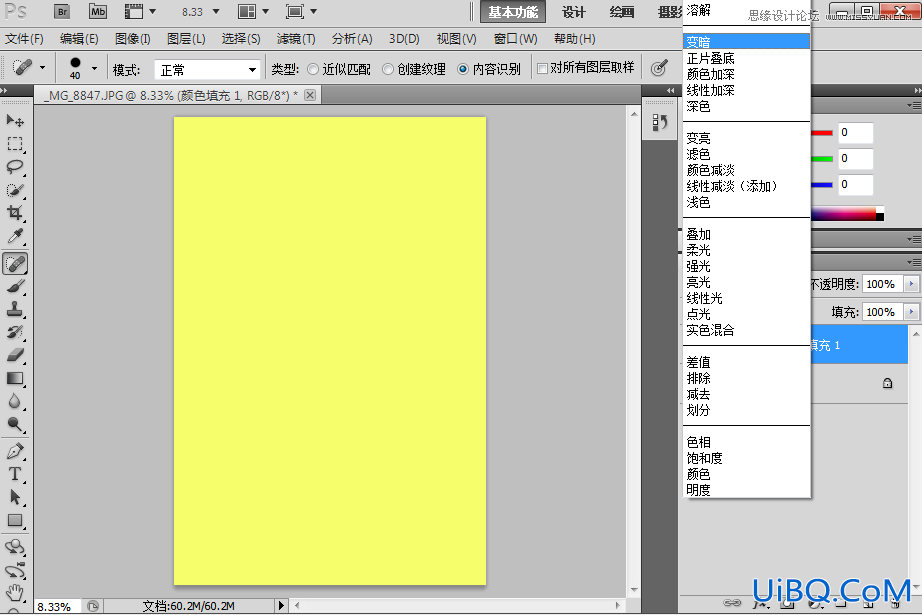Open the brush preset picker arrow

(94, 68)
